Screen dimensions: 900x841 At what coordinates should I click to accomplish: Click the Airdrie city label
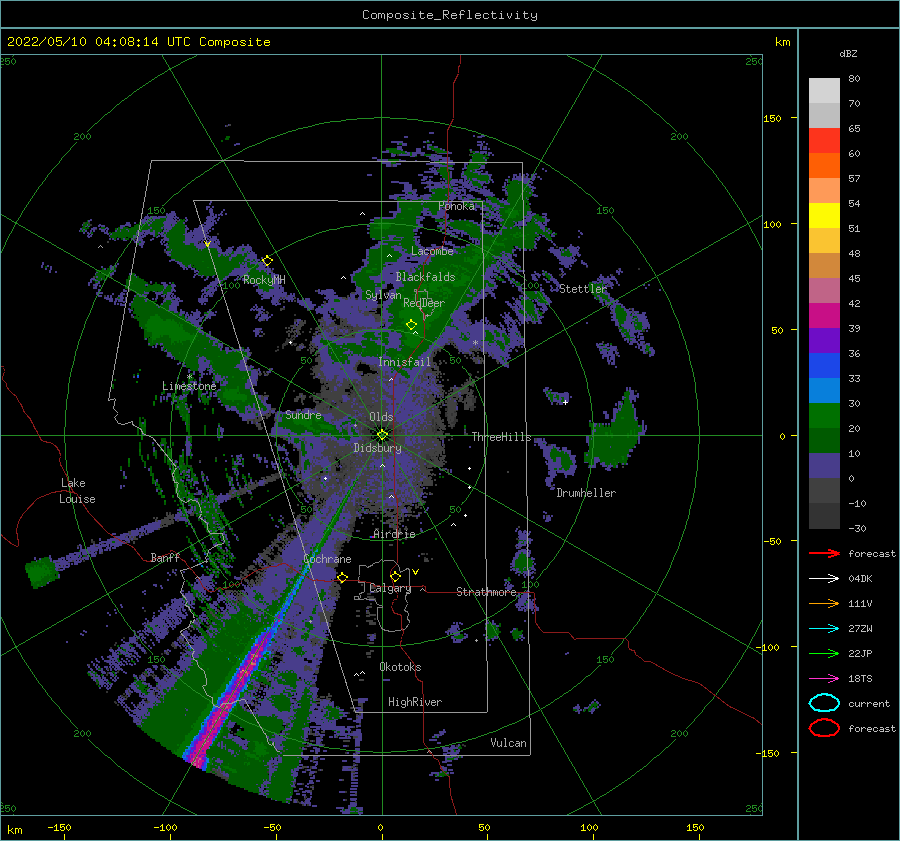coord(394,534)
